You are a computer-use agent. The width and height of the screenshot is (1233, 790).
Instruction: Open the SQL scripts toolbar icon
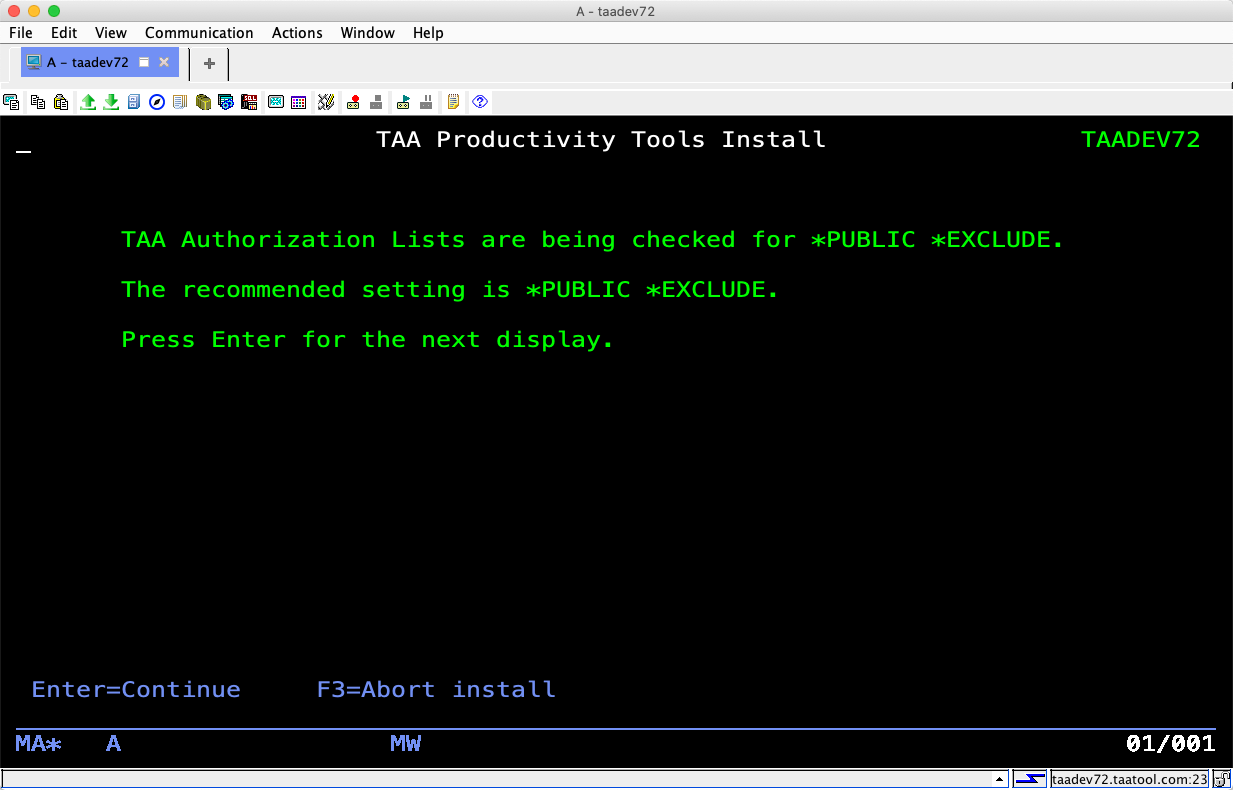pos(249,102)
